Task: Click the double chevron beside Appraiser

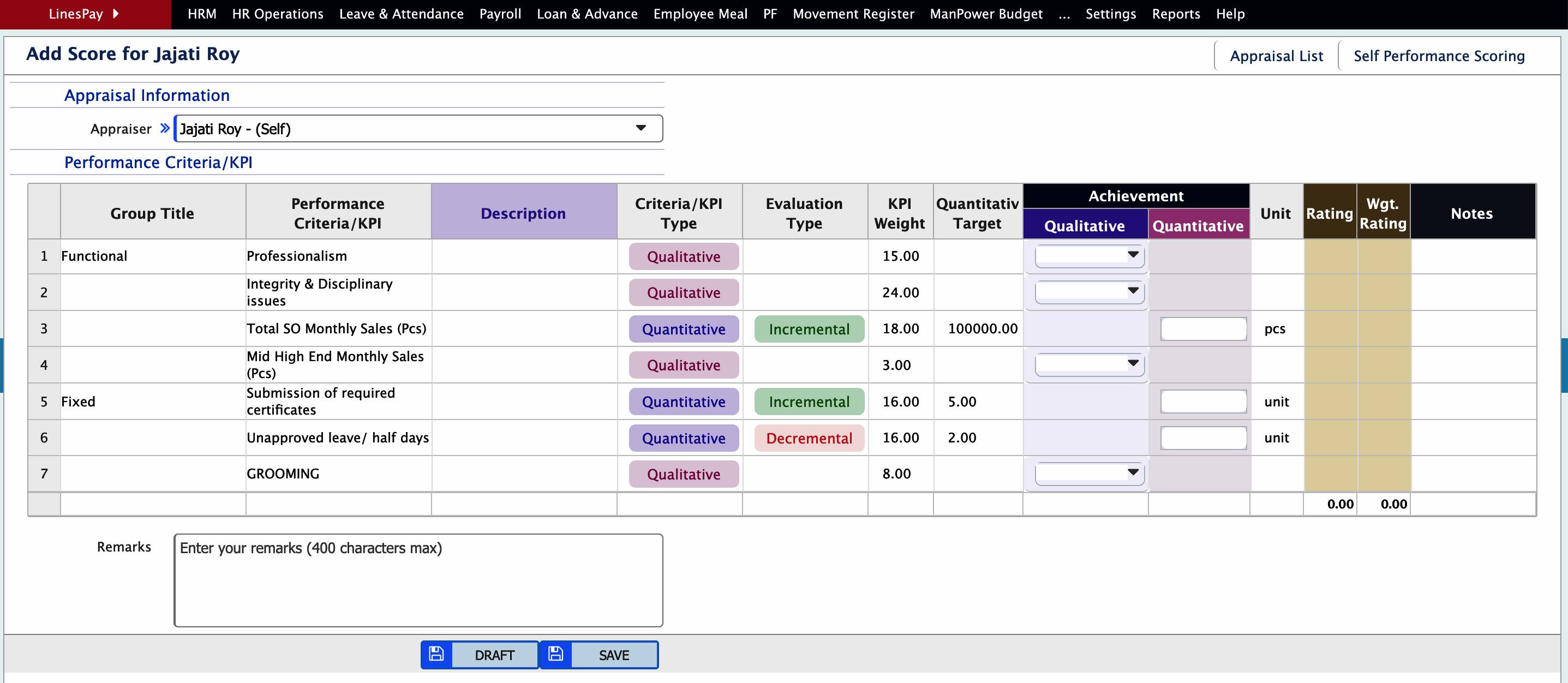Action: pos(164,128)
